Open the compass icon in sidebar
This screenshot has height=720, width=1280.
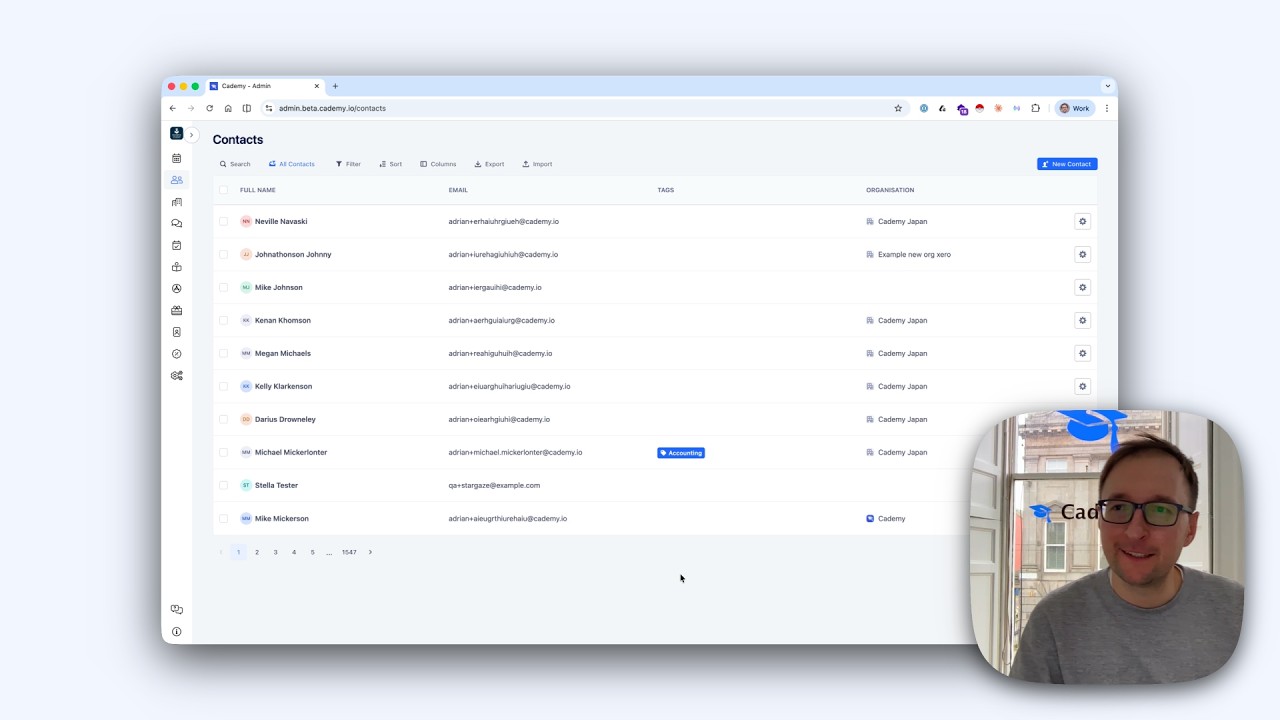[177, 354]
